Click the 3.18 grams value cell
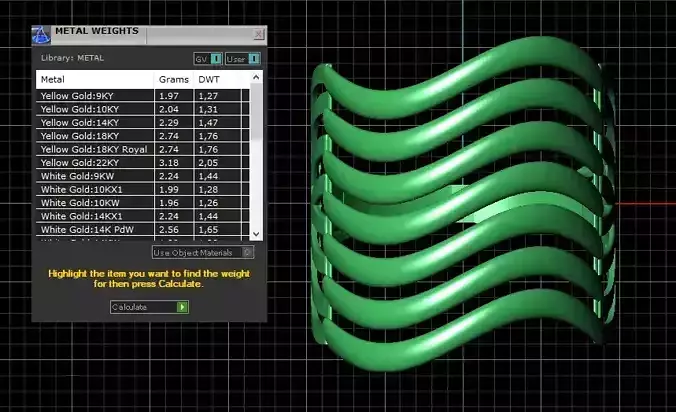Screen dimensions: 676x412 174,162
